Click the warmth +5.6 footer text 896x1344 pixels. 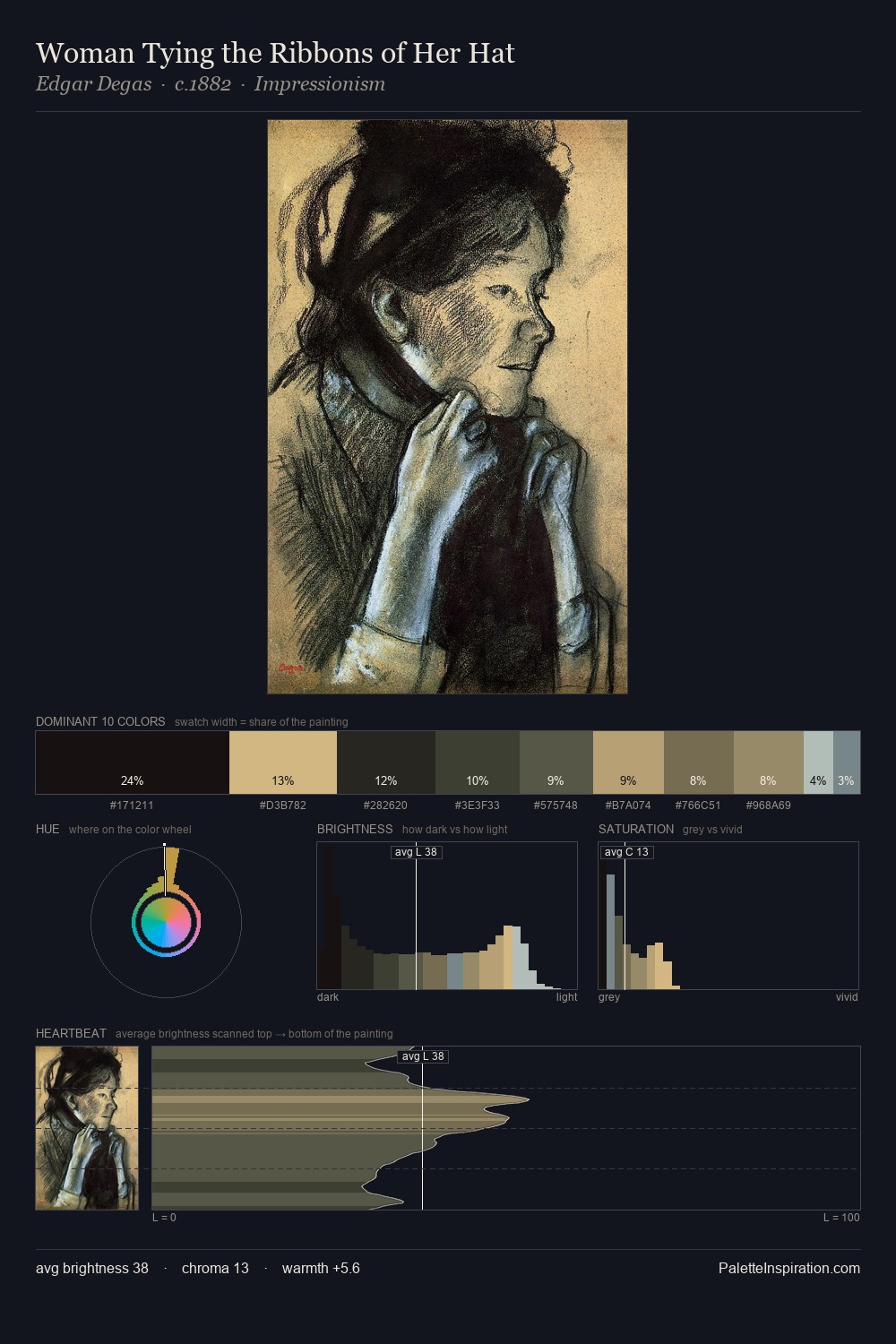(x=321, y=1268)
